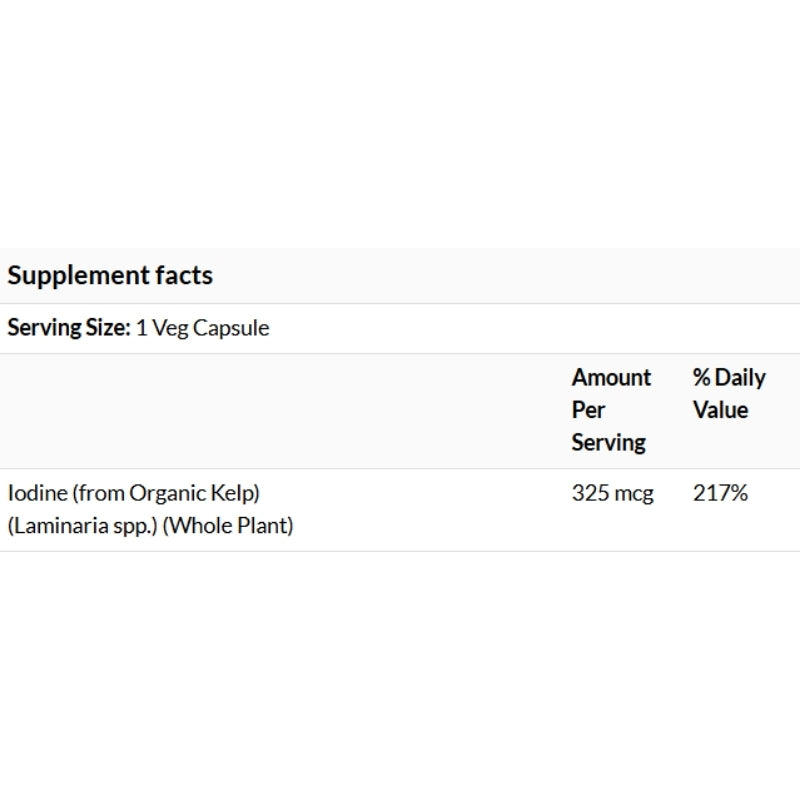This screenshot has height=800, width=800.
Task: Click the word Iodine in ingredient row
Action: pos(37,493)
